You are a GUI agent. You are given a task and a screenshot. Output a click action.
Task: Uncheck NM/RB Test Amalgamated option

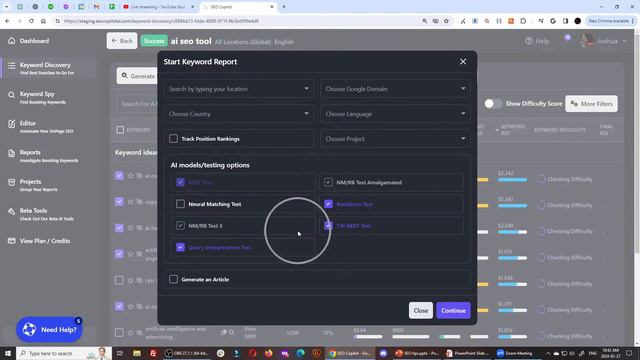(328, 182)
